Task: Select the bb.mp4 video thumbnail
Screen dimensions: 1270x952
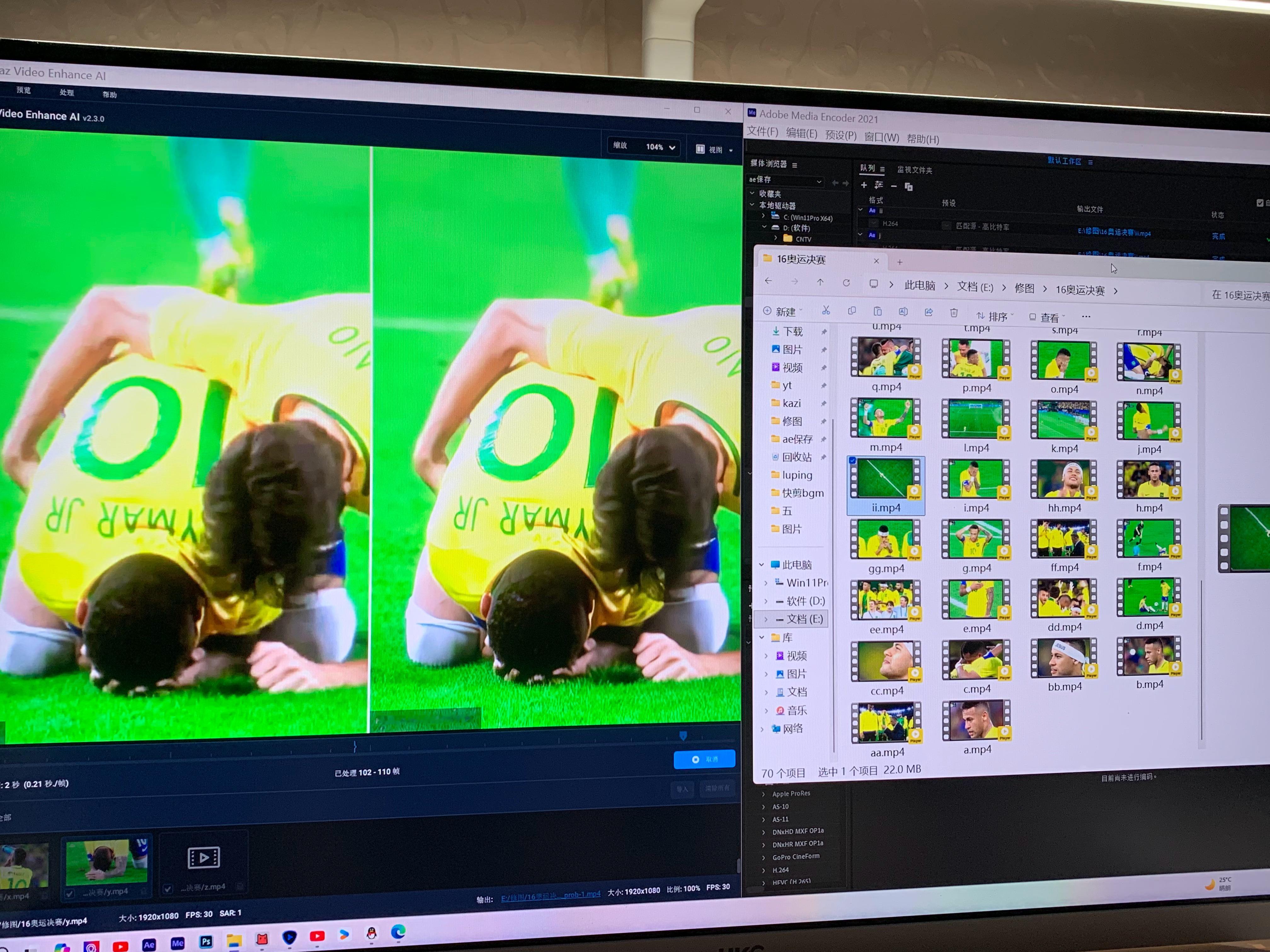Action: tap(1064, 658)
